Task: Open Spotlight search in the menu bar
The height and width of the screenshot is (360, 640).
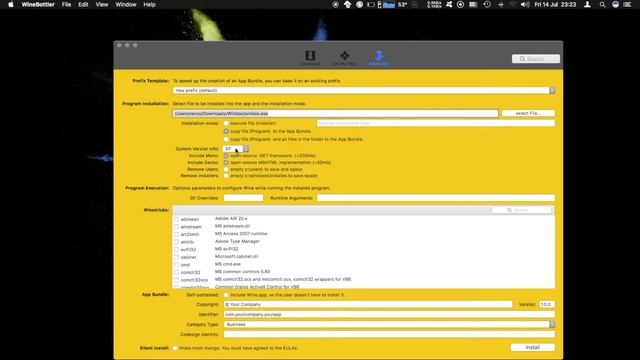Action: (602, 4)
